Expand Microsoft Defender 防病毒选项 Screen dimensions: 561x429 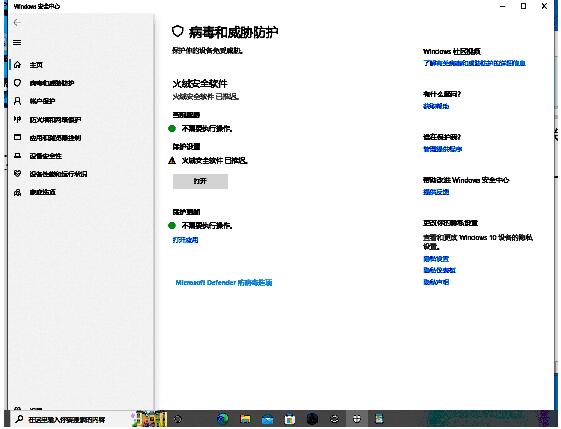[224, 283]
